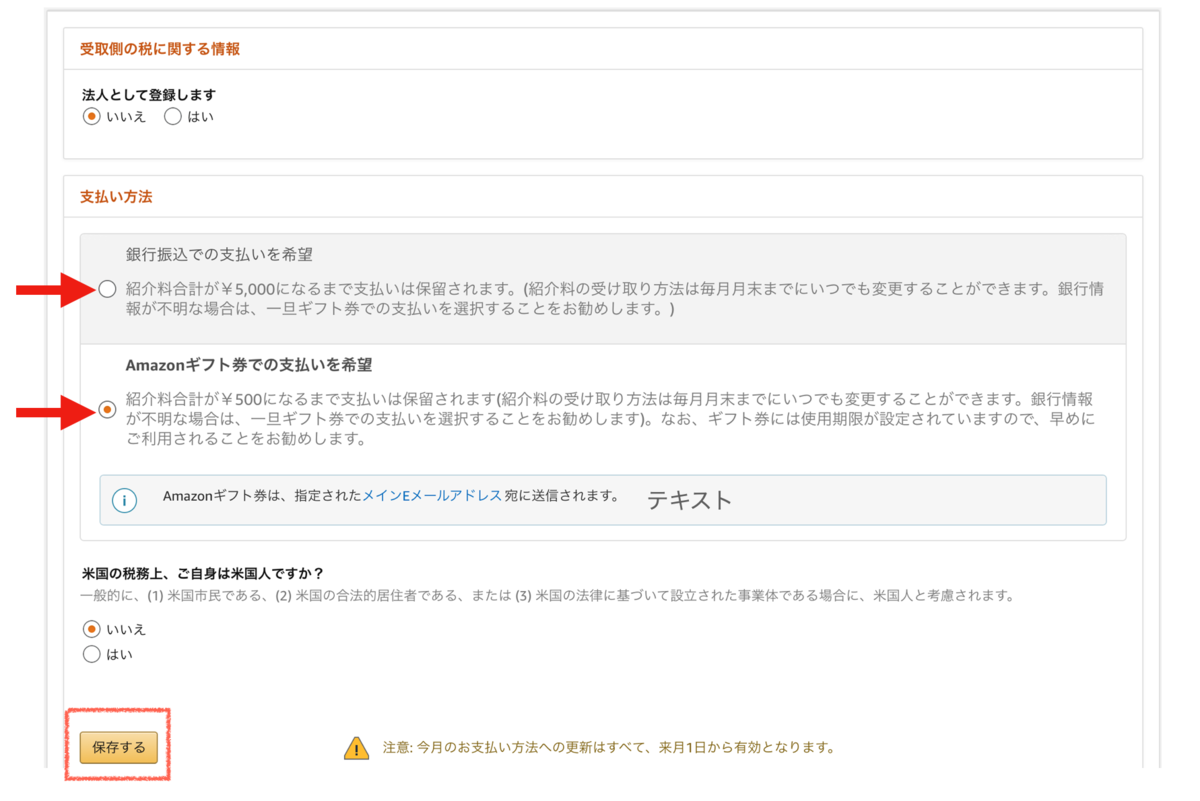
Task: Click the warning triangle icon beside 注意
Action: (x=356, y=748)
